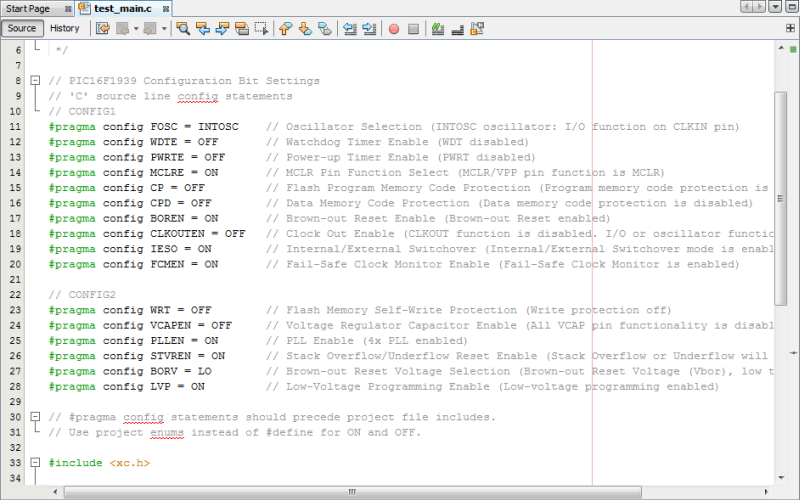Collapse the code fold at line 30

coord(35,417)
